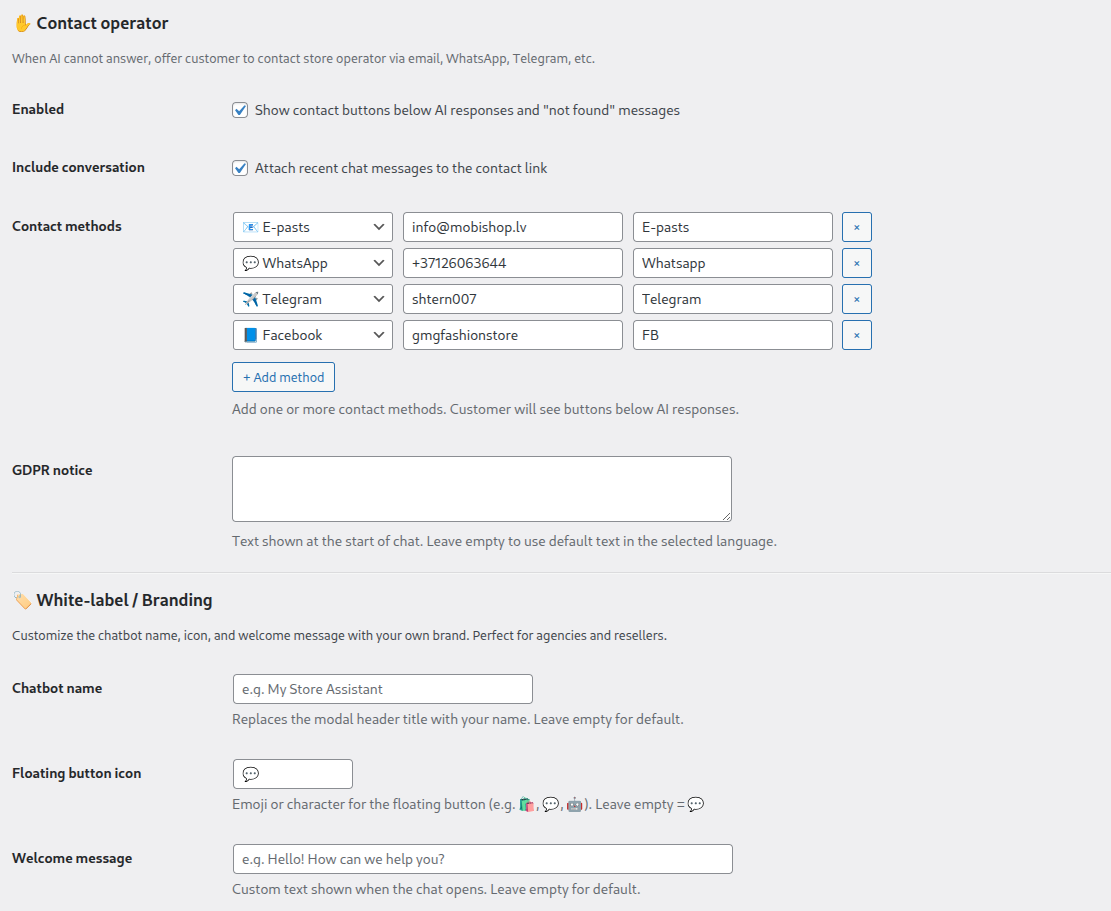Click the Chatbot name input field
Screen dimensions: 1111x911
click(x=383, y=689)
